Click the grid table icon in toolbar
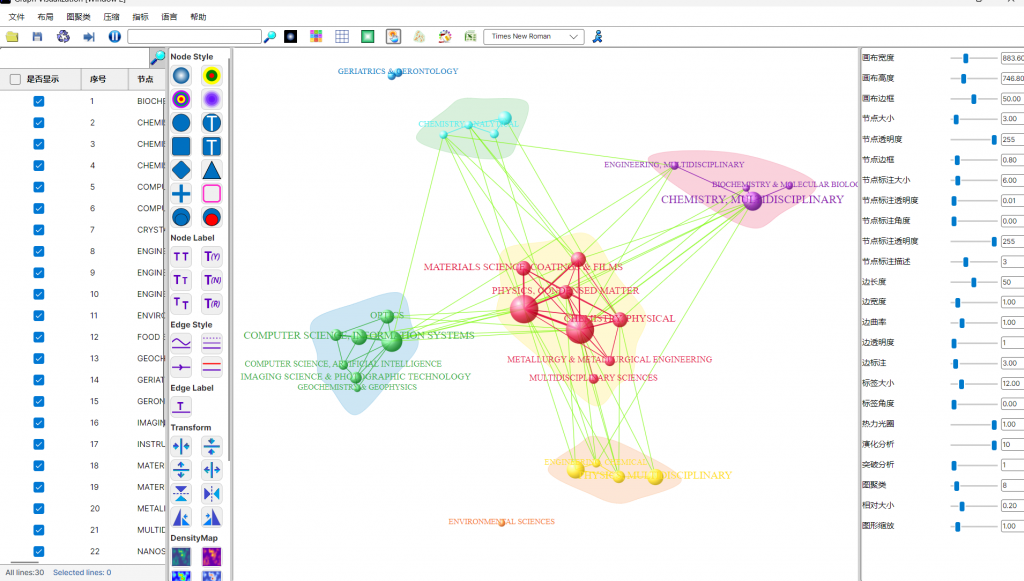 coord(342,37)
